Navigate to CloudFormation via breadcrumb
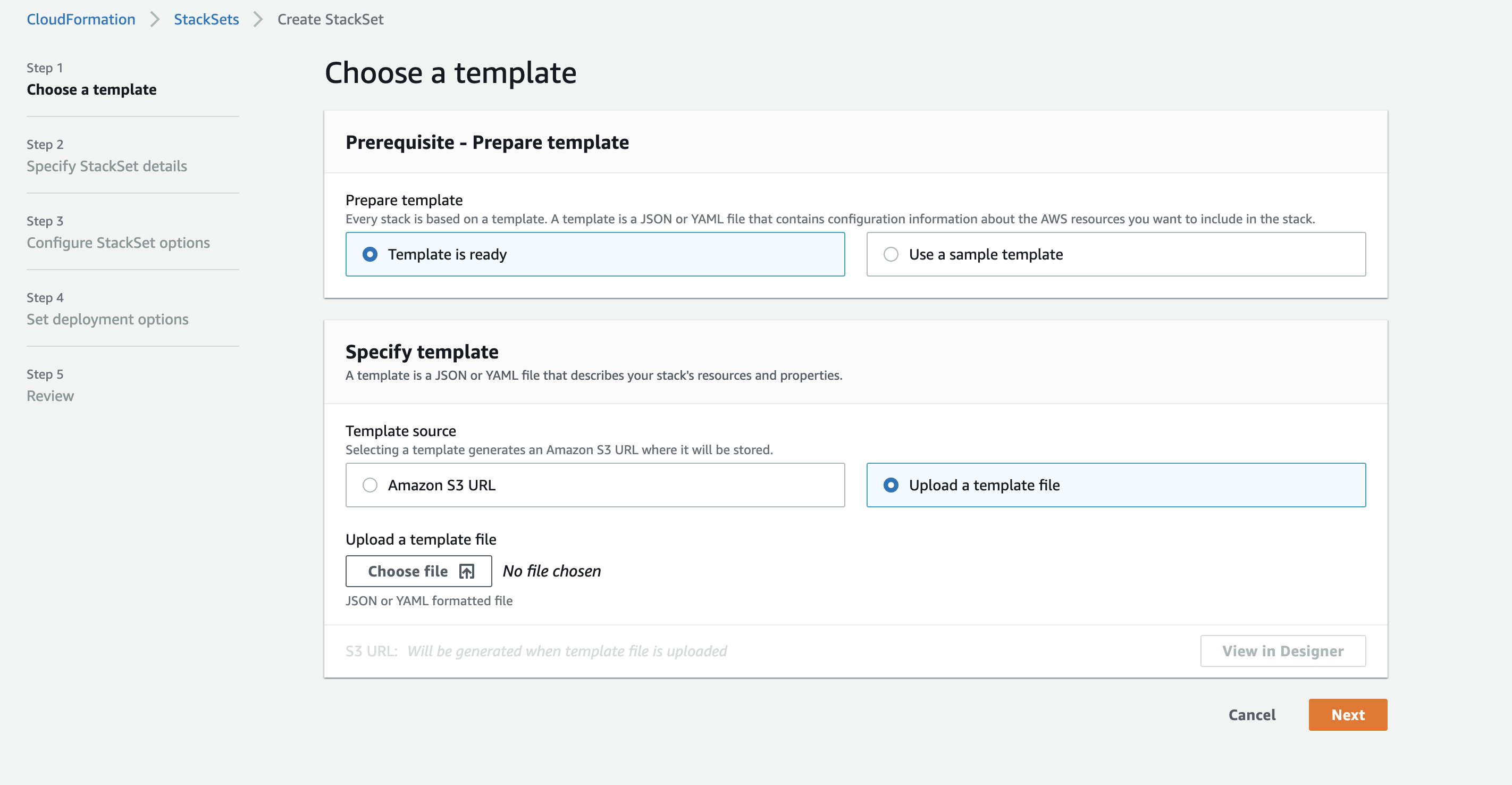The image size is (1512, 785). click(x=80, y=19)
